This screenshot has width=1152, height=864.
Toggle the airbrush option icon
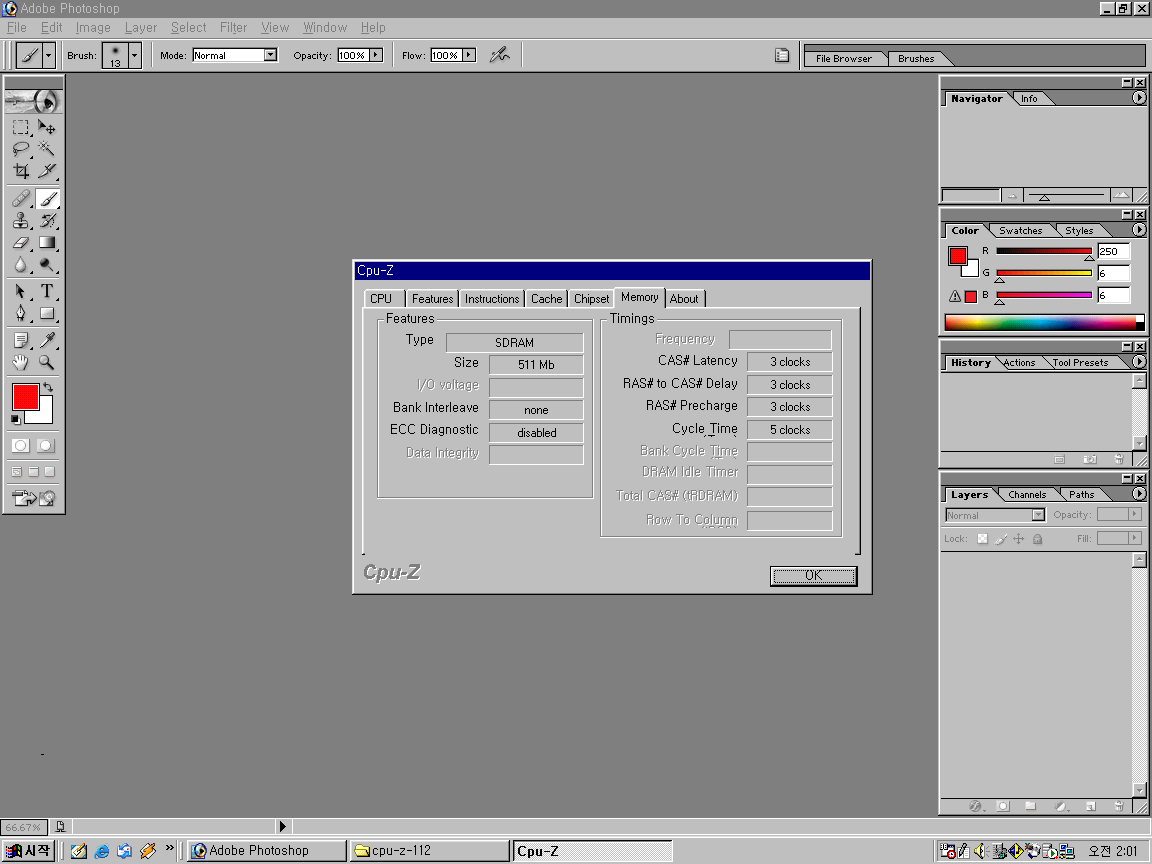point(500,55)
